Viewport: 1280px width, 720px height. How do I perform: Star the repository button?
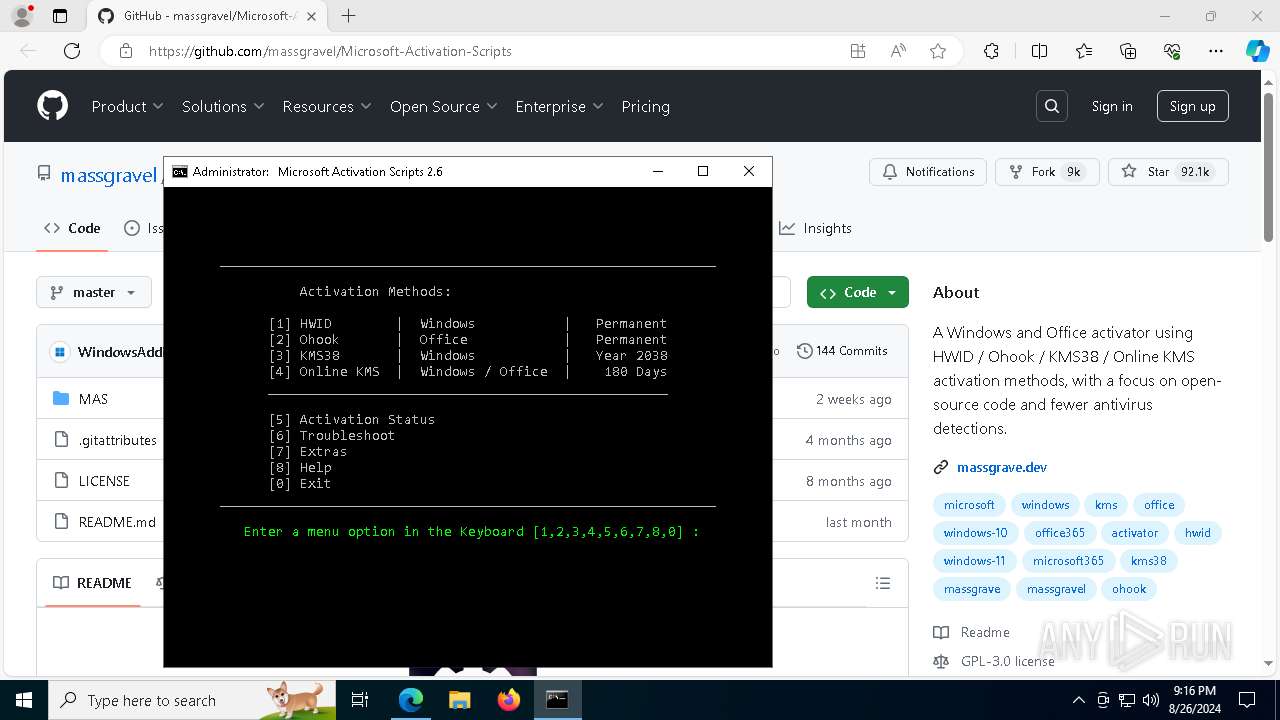(x=1168, y=172)
